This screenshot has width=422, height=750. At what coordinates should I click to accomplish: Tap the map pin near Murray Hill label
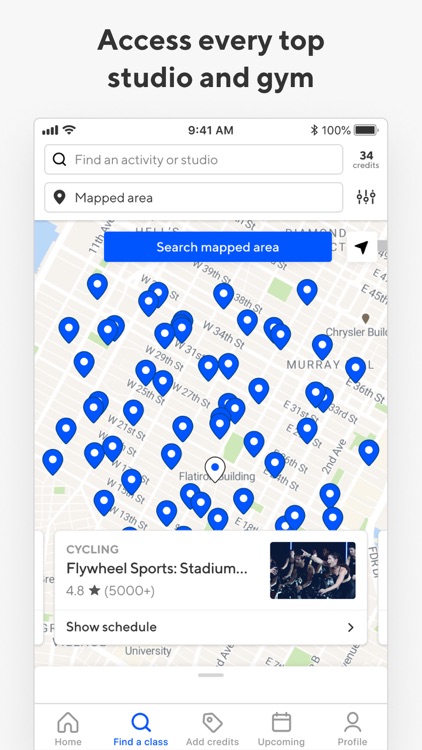355,370
